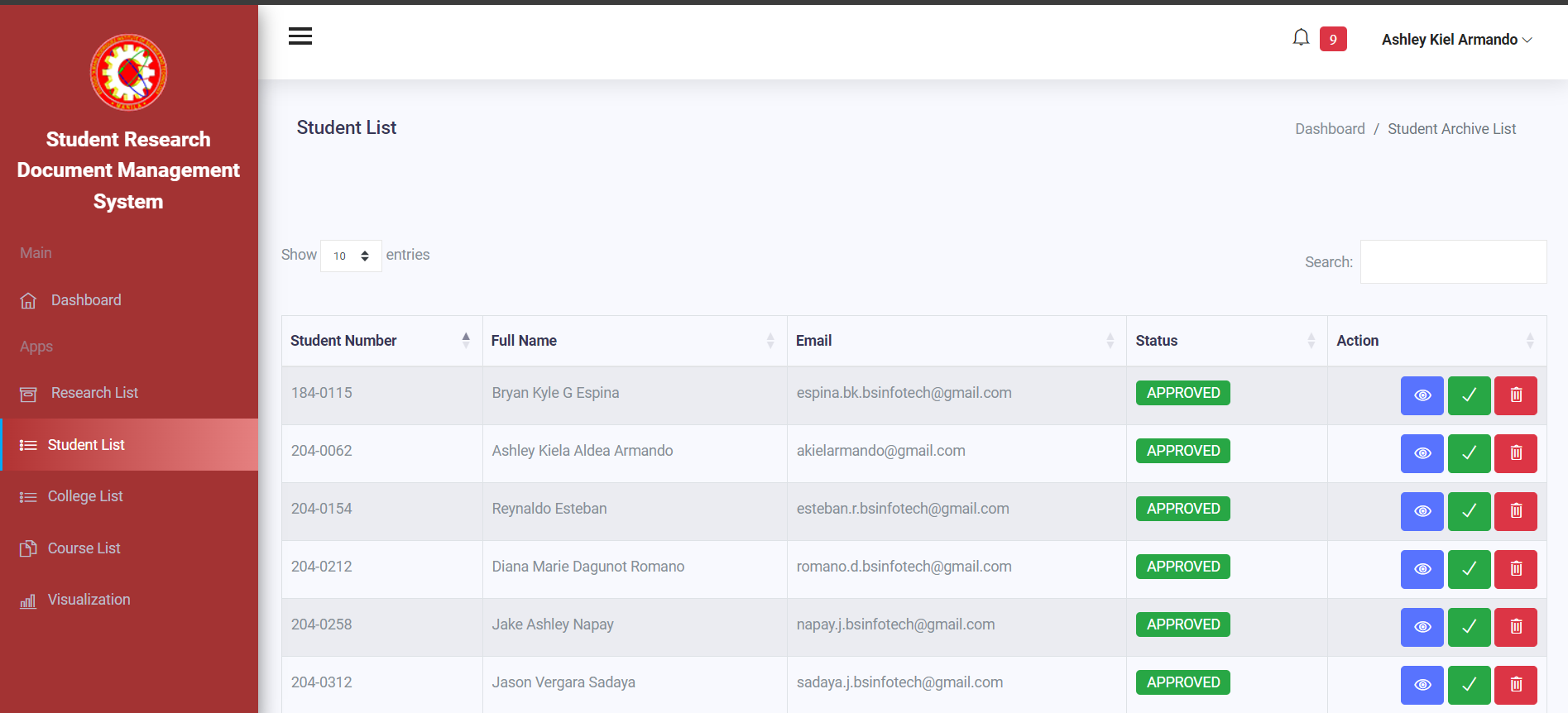
Task: Click APPROVED badge for student 204-0154
Action: [x=1182, y=509]
